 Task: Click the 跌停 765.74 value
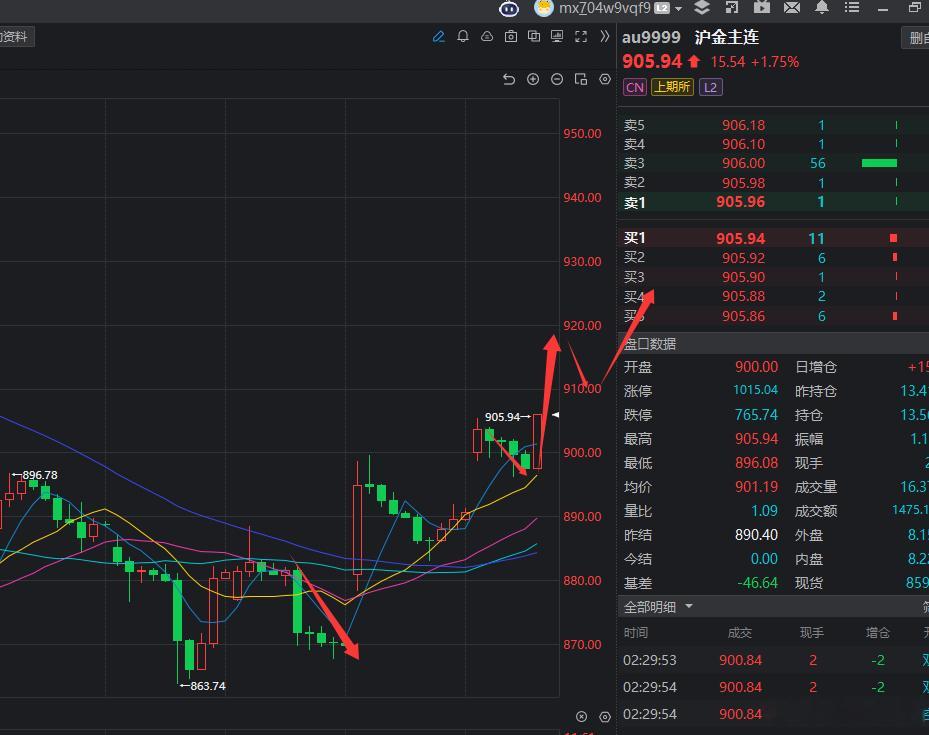[757, 415]
